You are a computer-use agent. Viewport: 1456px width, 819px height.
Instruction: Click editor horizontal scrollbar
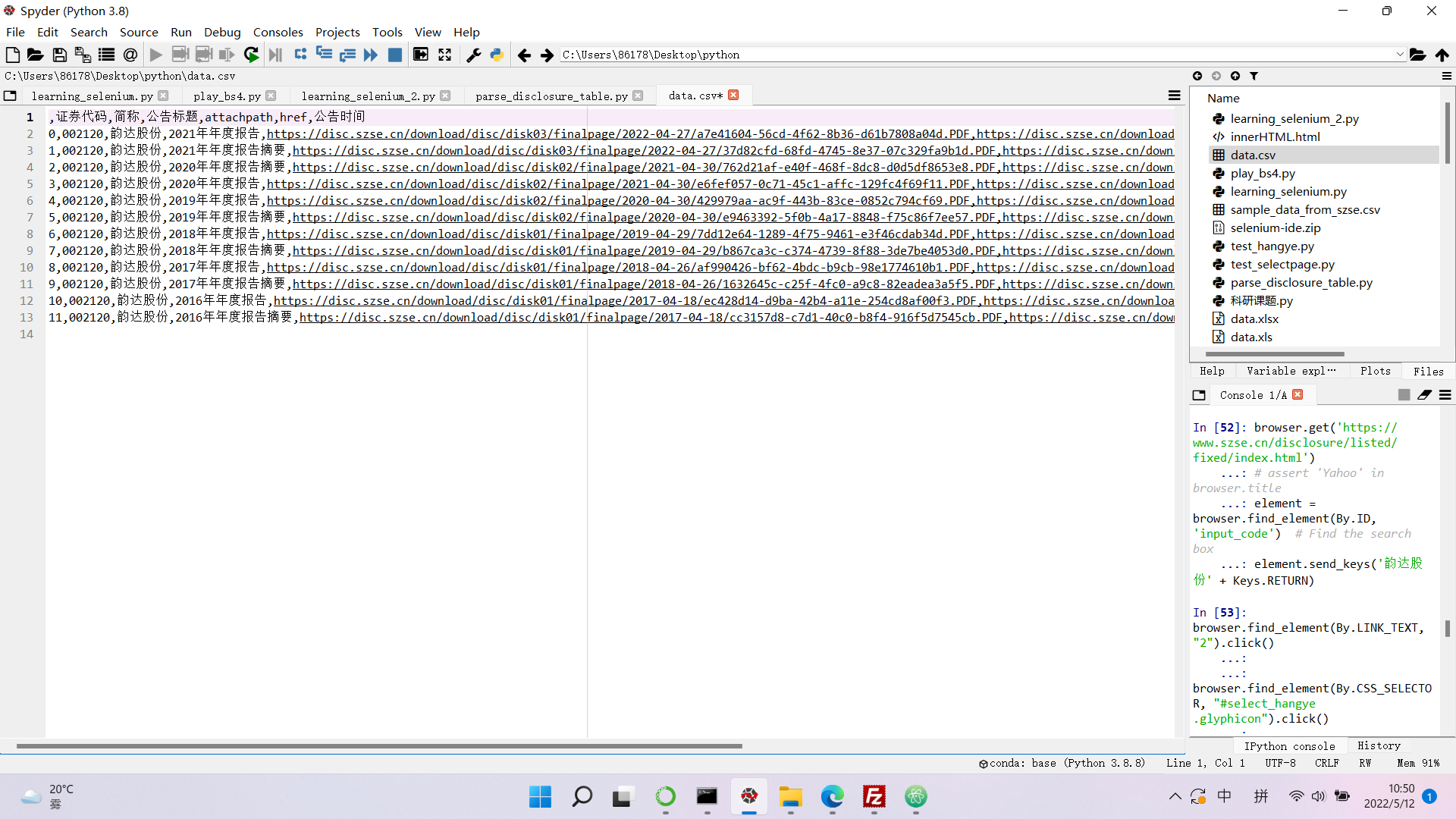coord(379,746)
